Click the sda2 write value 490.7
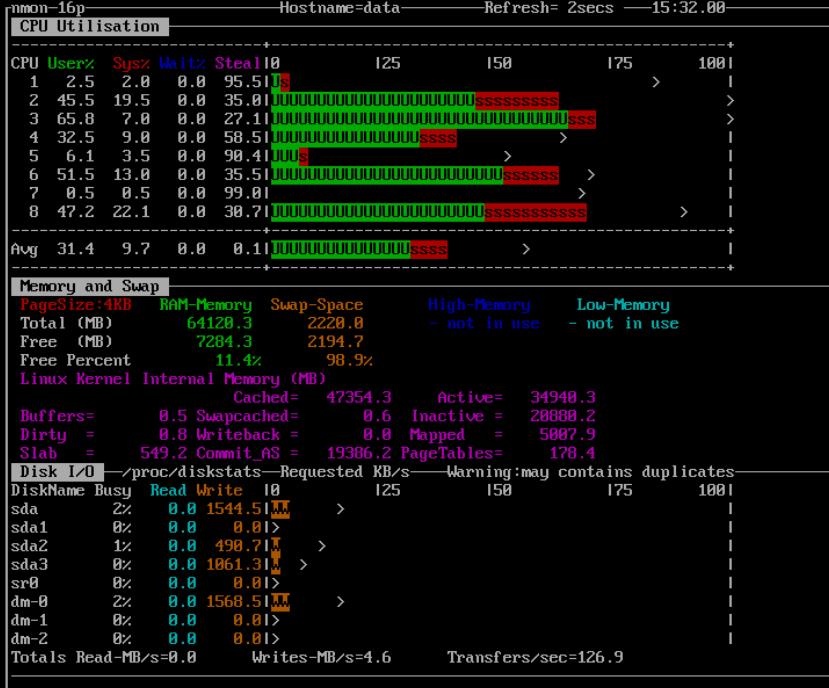 coord(238,546)
